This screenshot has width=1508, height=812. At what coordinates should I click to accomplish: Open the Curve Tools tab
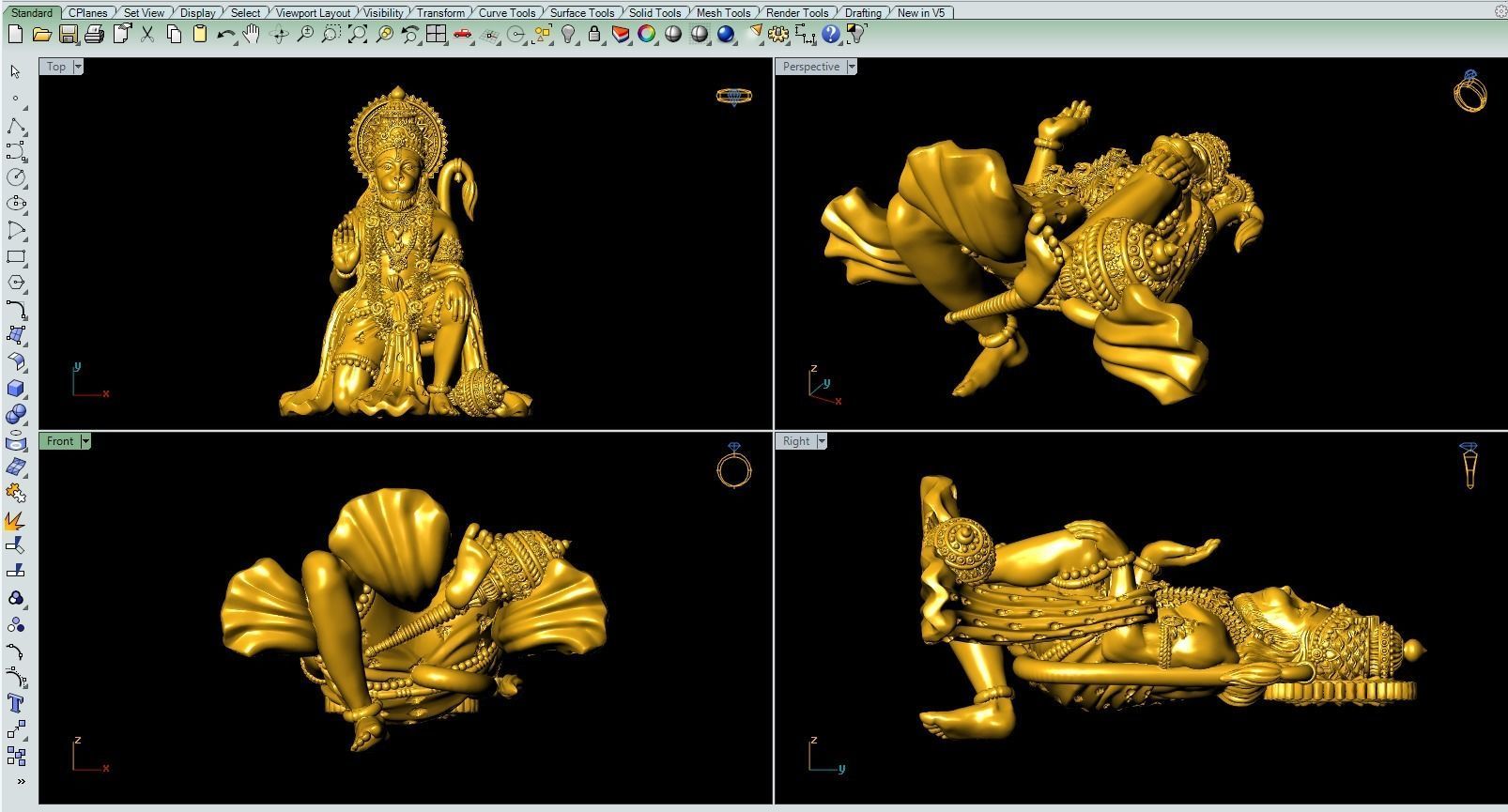click(x=507, y=13)
